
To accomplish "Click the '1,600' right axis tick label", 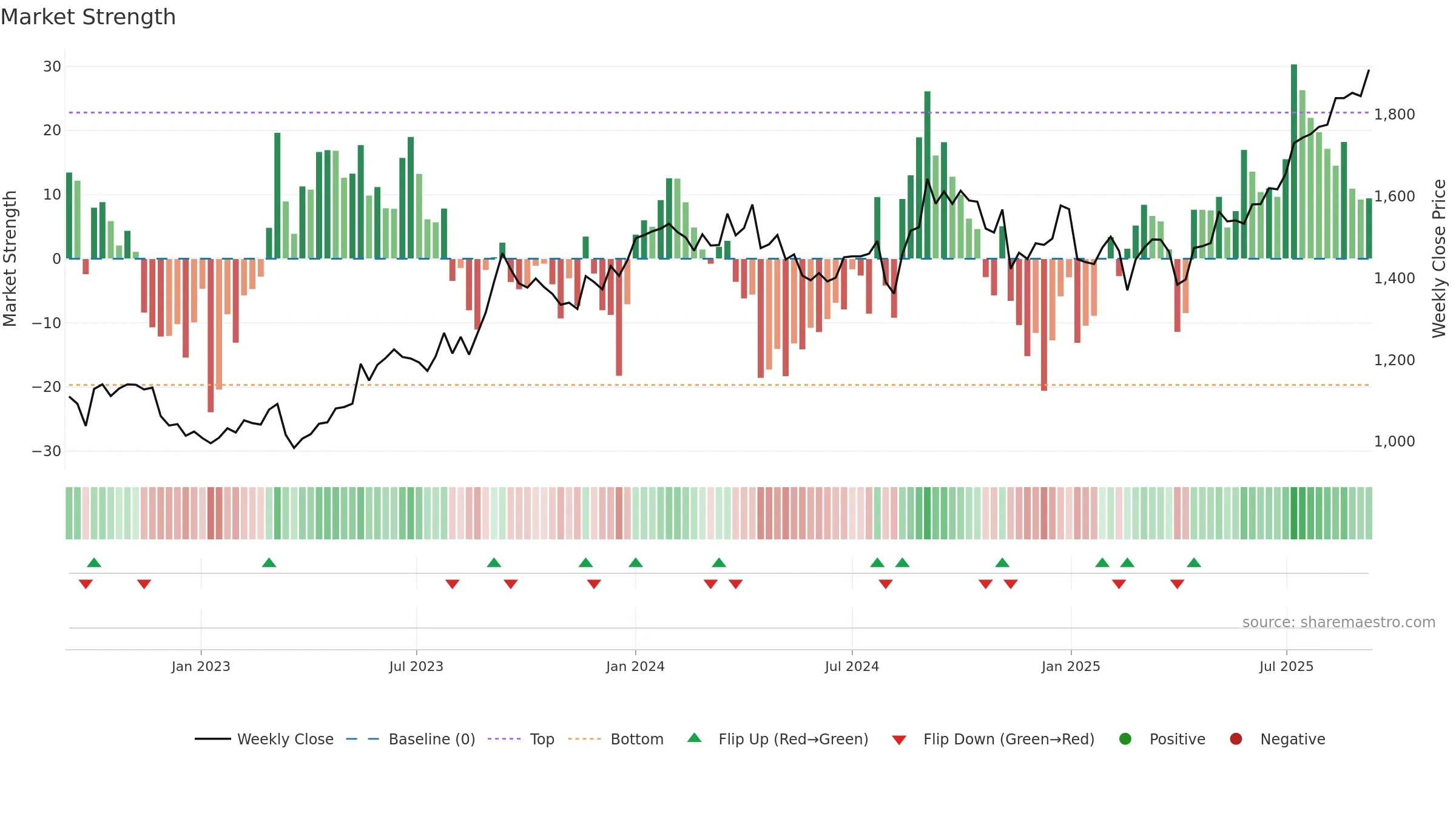I will point(1394,196).
